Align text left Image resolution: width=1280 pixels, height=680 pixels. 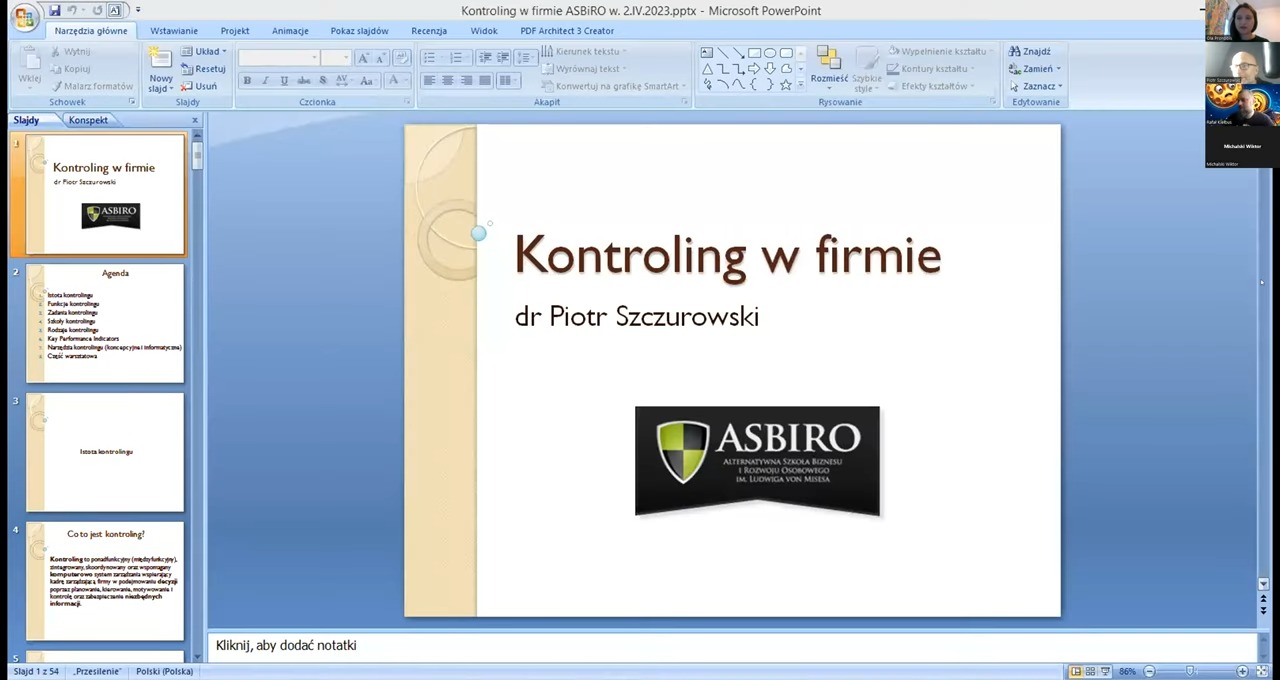[x=429, y=81]
